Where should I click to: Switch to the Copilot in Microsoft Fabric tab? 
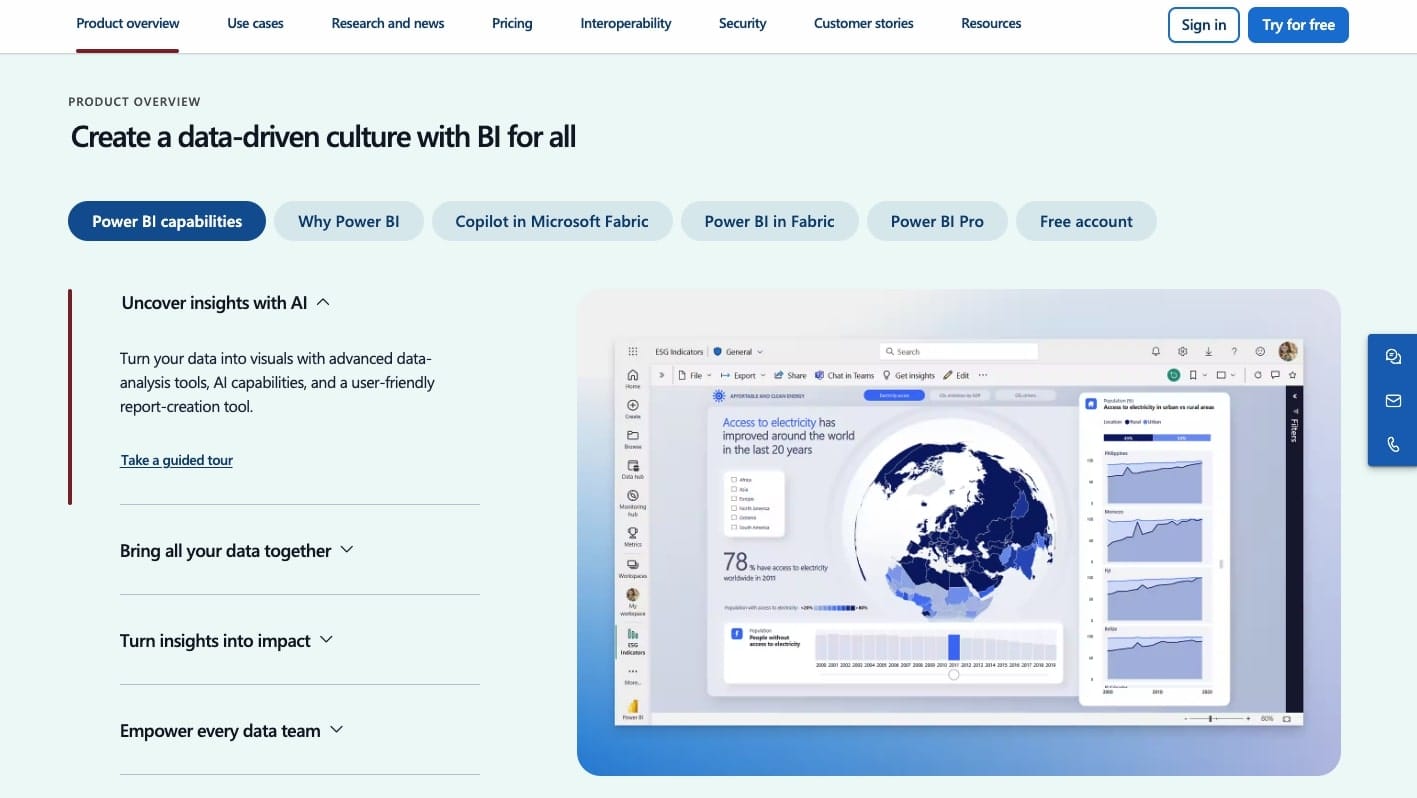coord(551,221)
